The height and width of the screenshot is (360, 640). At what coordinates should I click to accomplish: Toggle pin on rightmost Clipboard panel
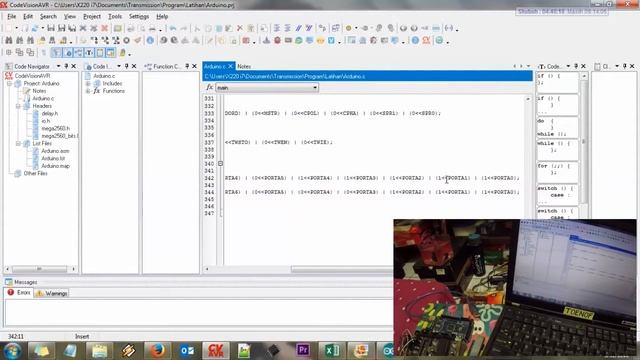click(x=624, y=66)
